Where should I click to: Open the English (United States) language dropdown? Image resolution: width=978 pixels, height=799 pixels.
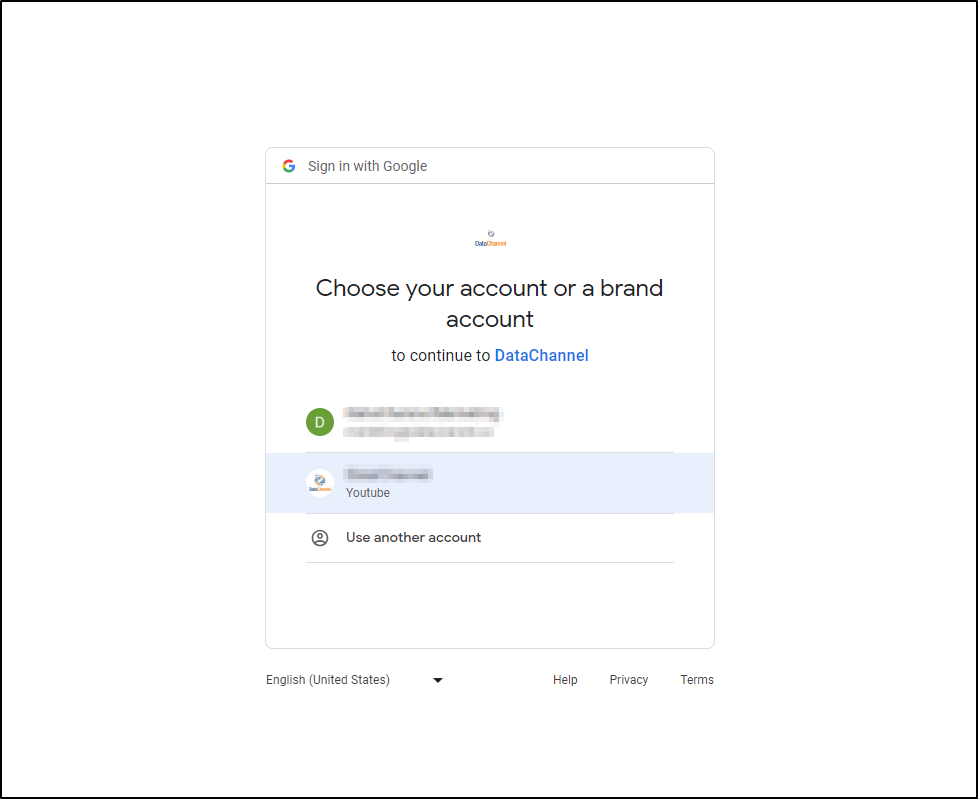tap(354, 680)
